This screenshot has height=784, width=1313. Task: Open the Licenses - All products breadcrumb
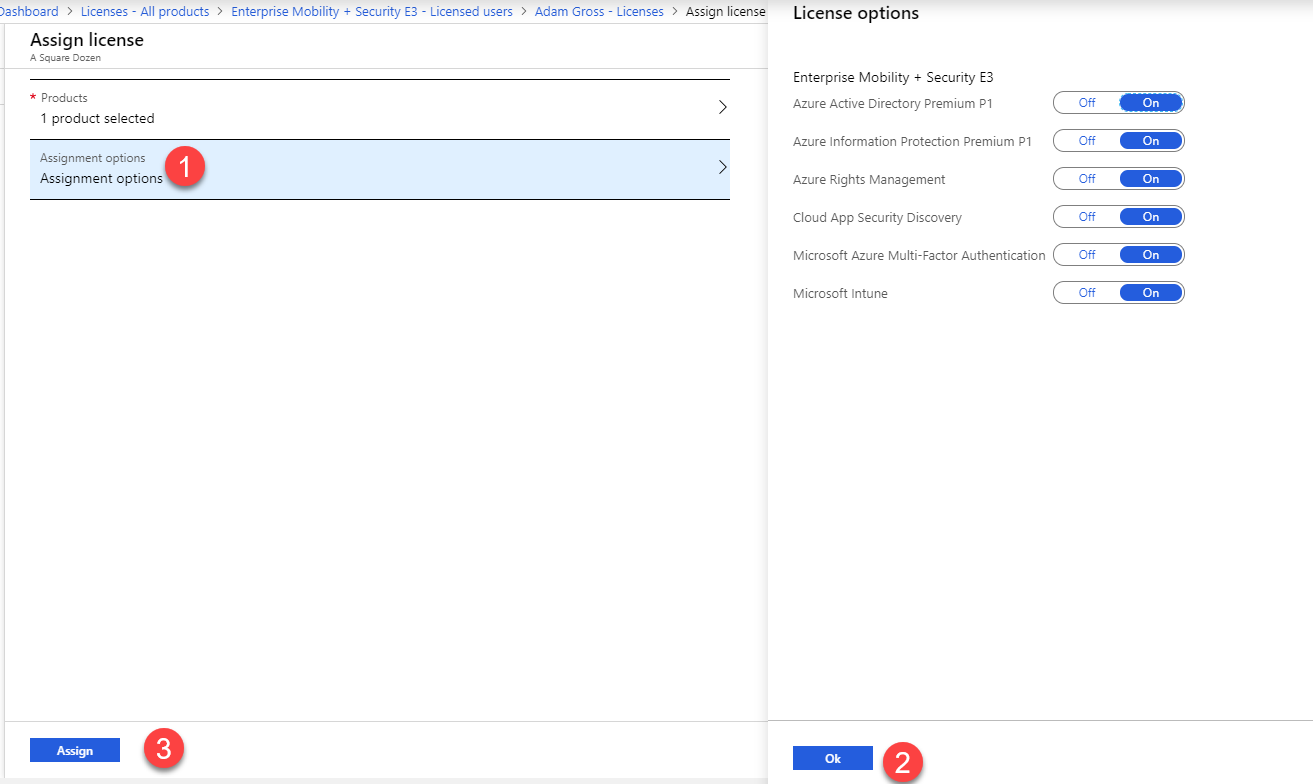tap(145, 12)
